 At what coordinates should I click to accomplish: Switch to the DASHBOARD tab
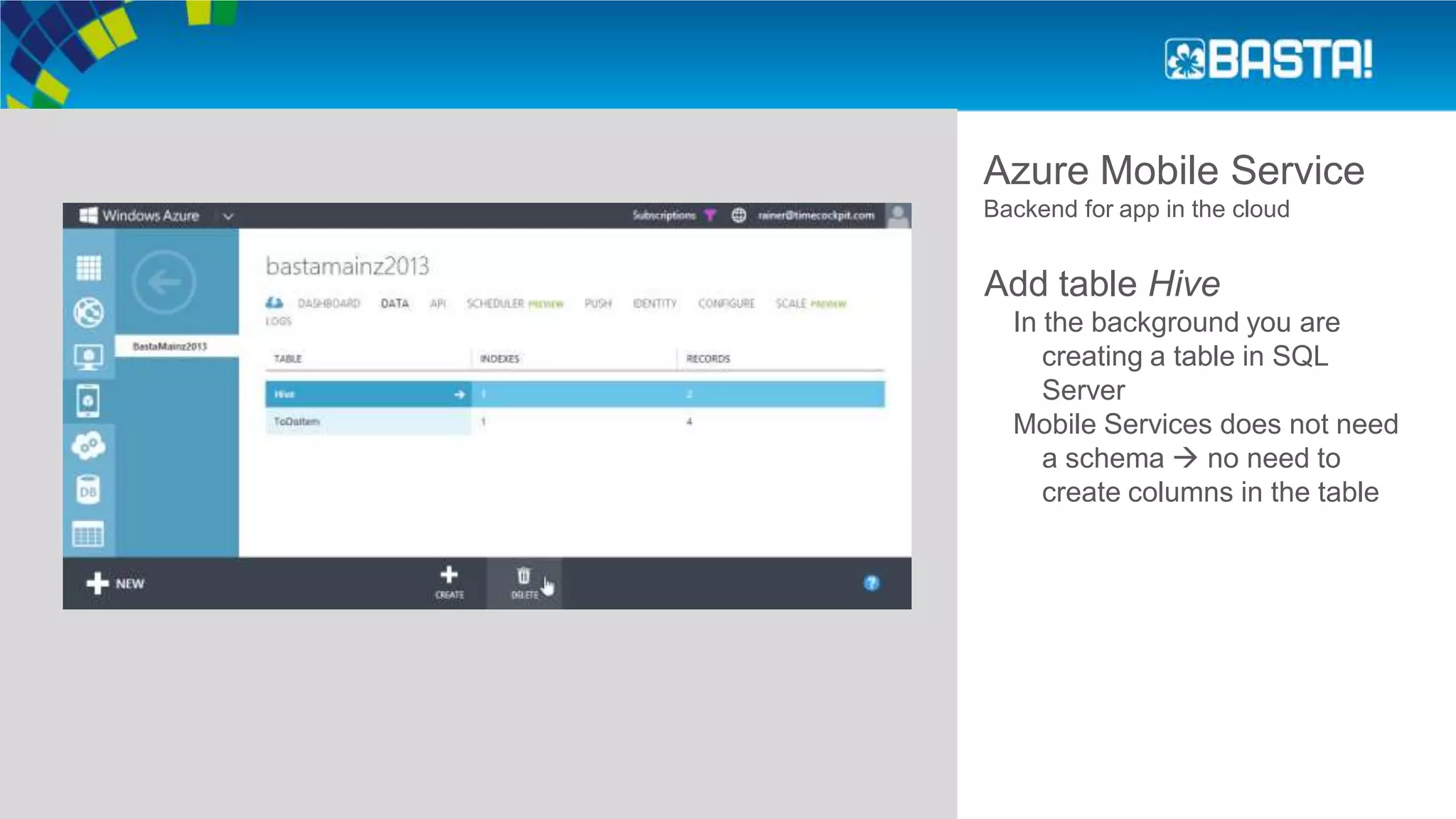point(328,304)
